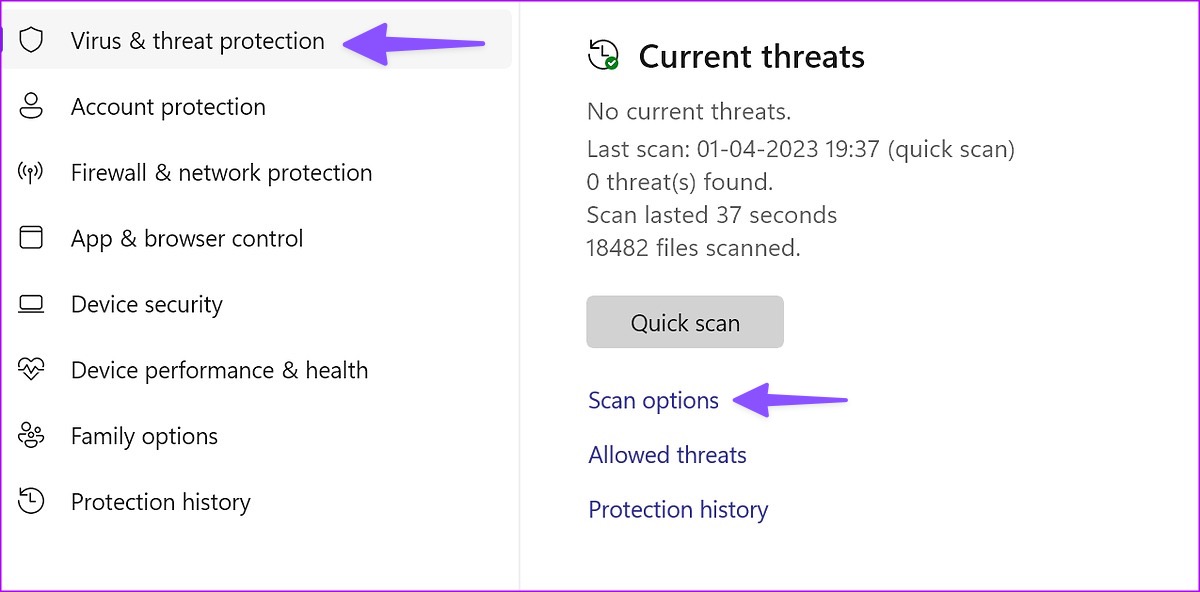This screenshot has width=1200, height=592.
Task: Click the Current threats clock-check icon
Action: (604, 55)
